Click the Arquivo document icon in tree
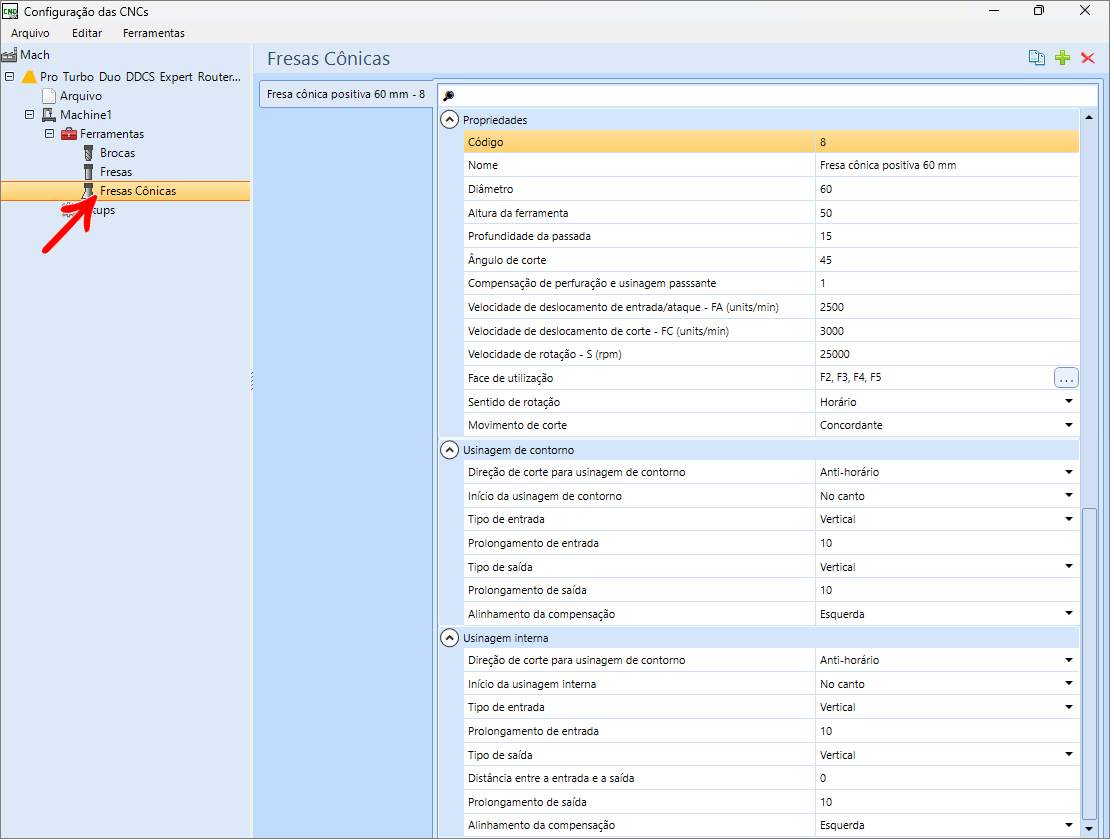 click(x=49, y=95)
